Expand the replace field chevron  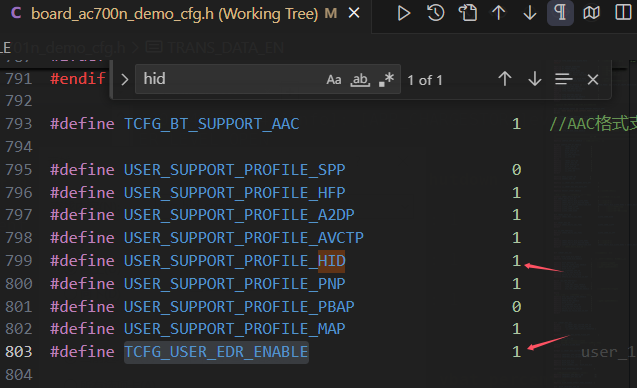point(125,79)
